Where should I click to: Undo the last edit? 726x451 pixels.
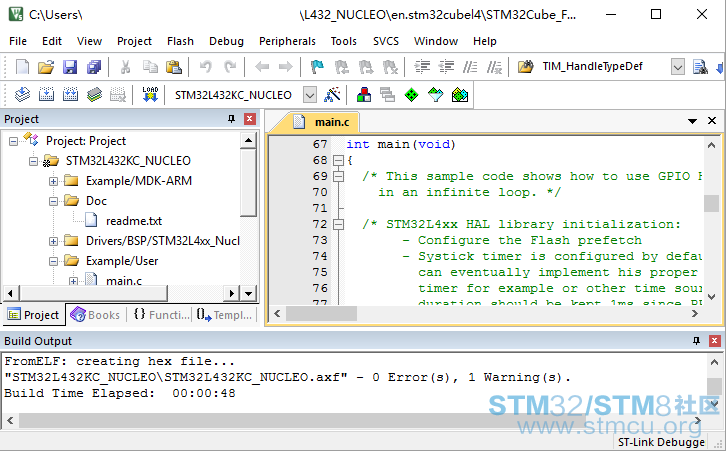206,67
